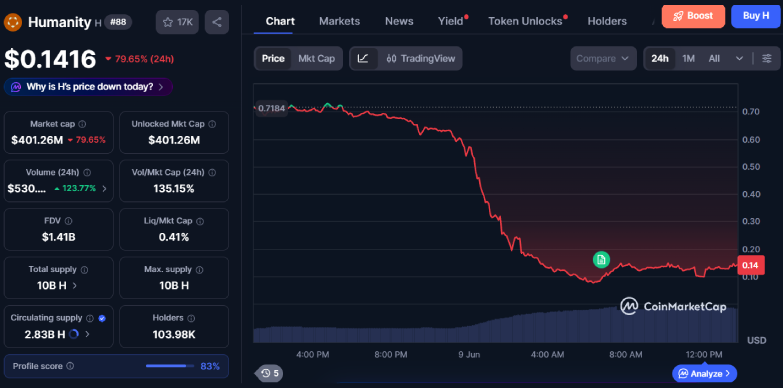This screenshot has height=388, width=783.
Task: Expand Total supply details chevron
Action: click(x=74, y=286)
